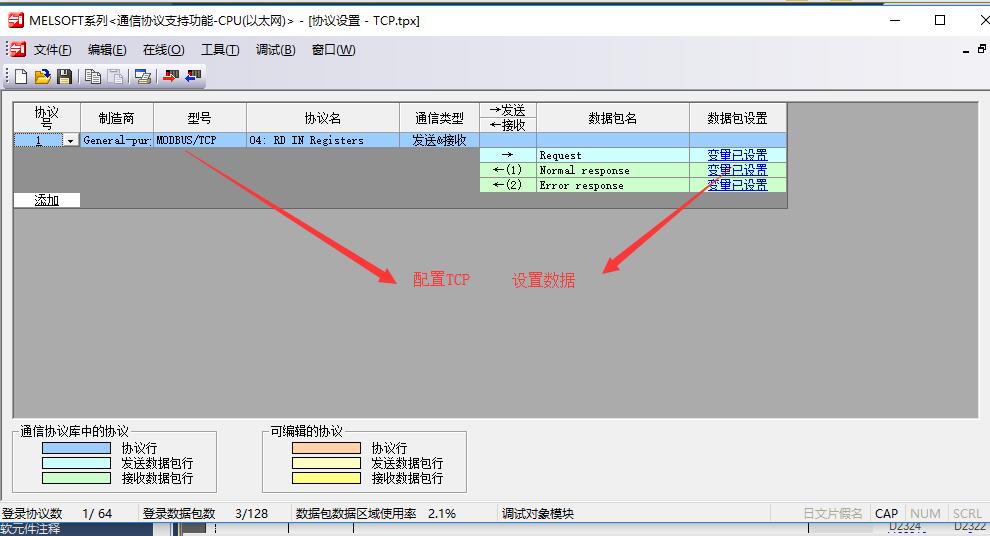
Task: Open the 文件(F) menu
Action: click(x=52, y=50)
